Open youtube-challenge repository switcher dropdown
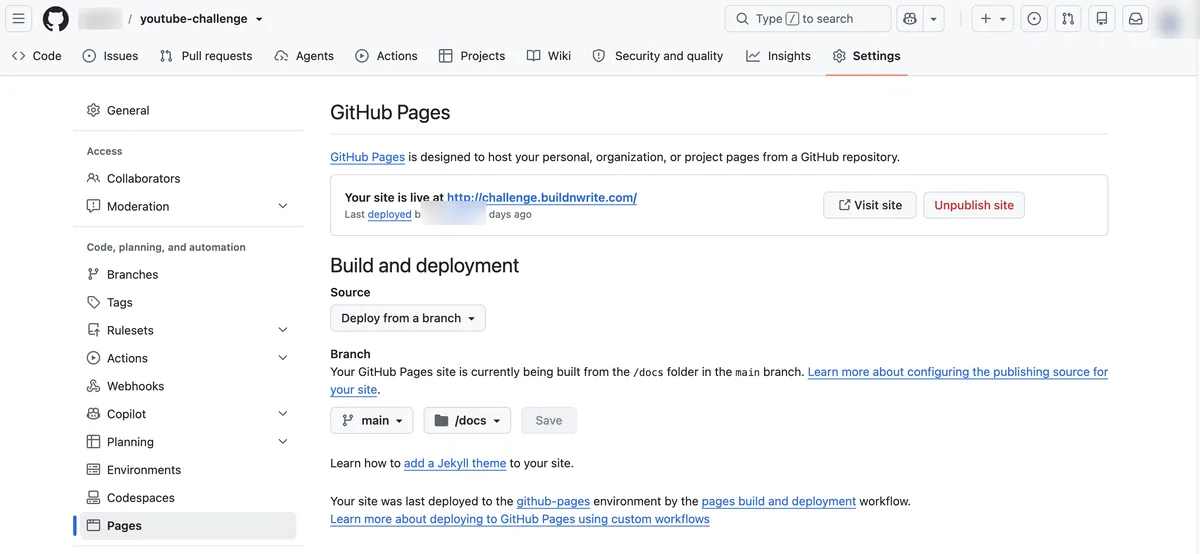The width and height of the screenshot is (1200, 554). click(x=202, y=19)
